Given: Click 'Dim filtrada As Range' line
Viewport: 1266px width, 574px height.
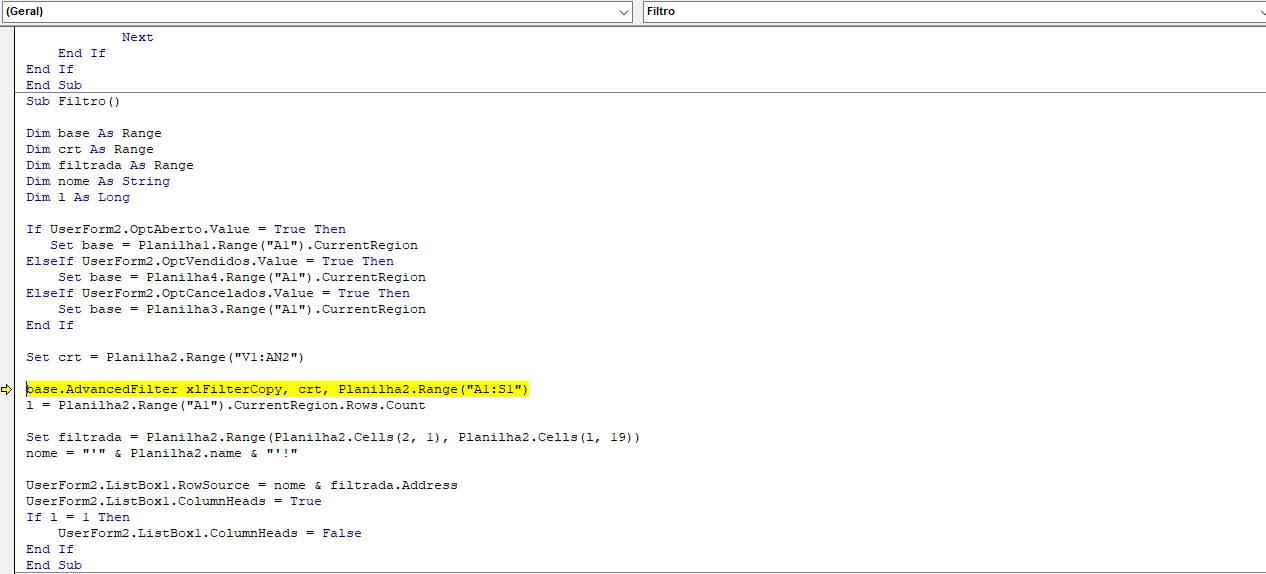Looking at the screenshot, I should coord(110,165).
